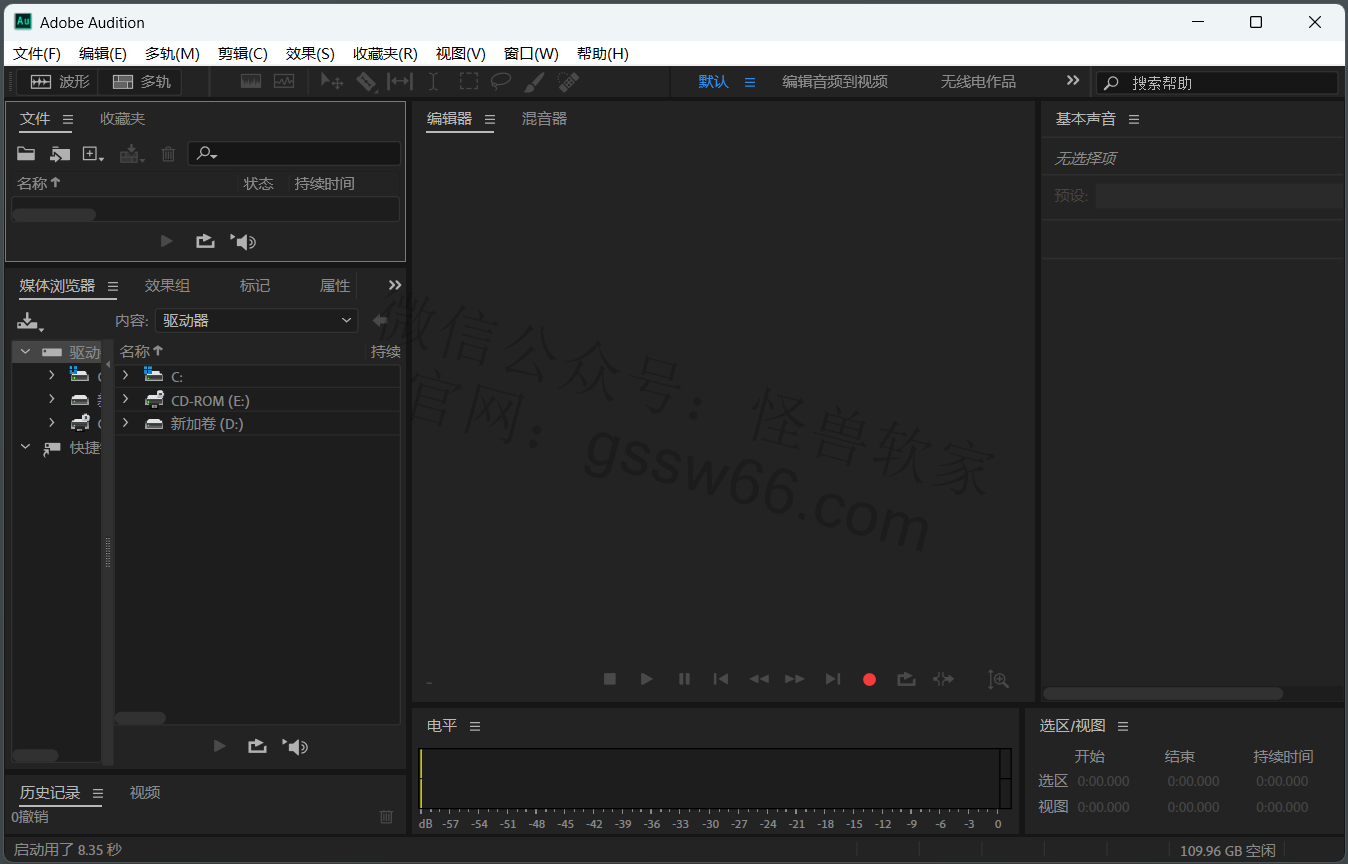1348x864 pixels.
Task: Click the Open File folder icon
Action: pyautogui.click(x=26, y=154)
